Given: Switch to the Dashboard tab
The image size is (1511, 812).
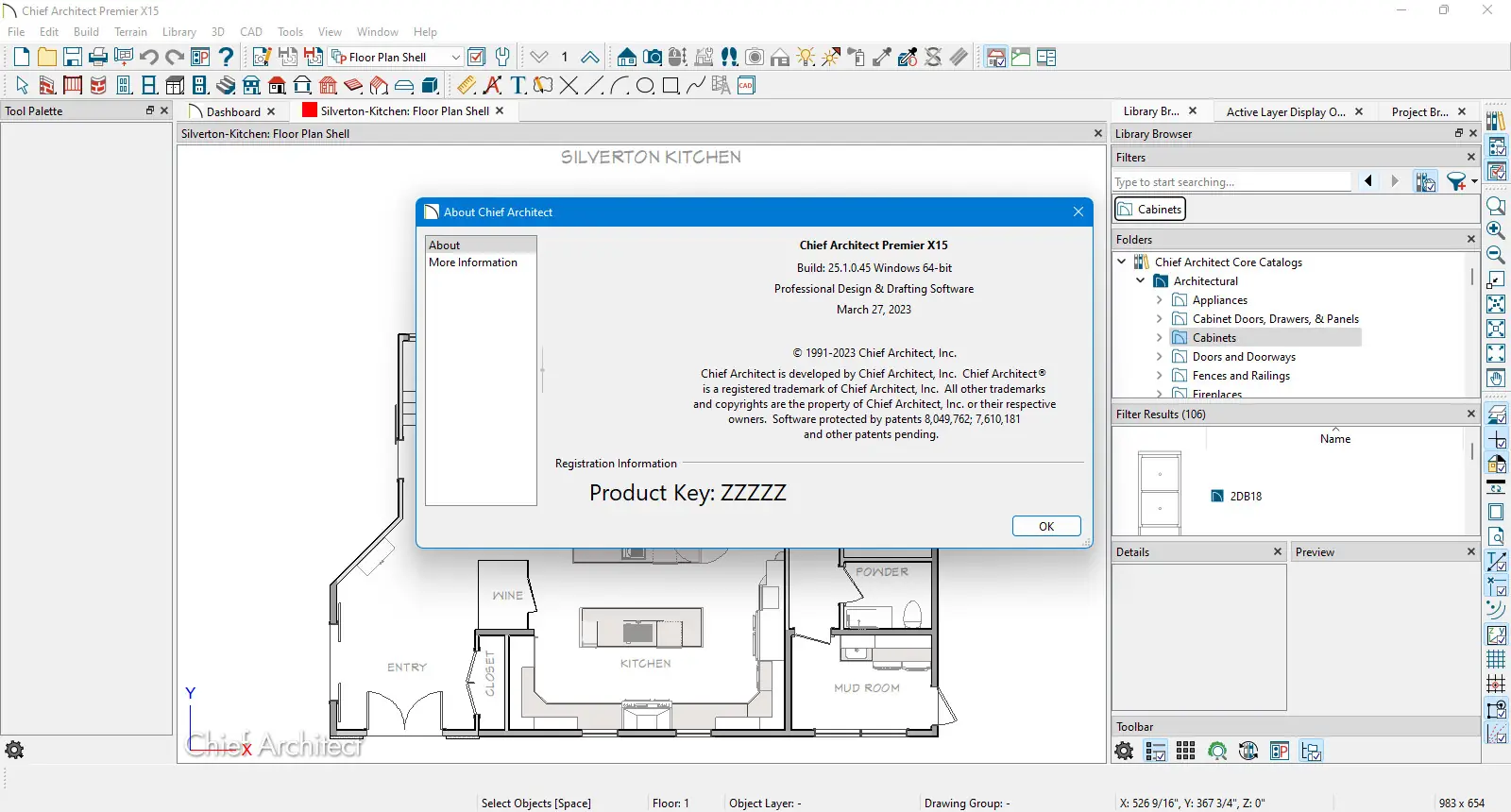Looking at the screenshot, I should [232, 111].
